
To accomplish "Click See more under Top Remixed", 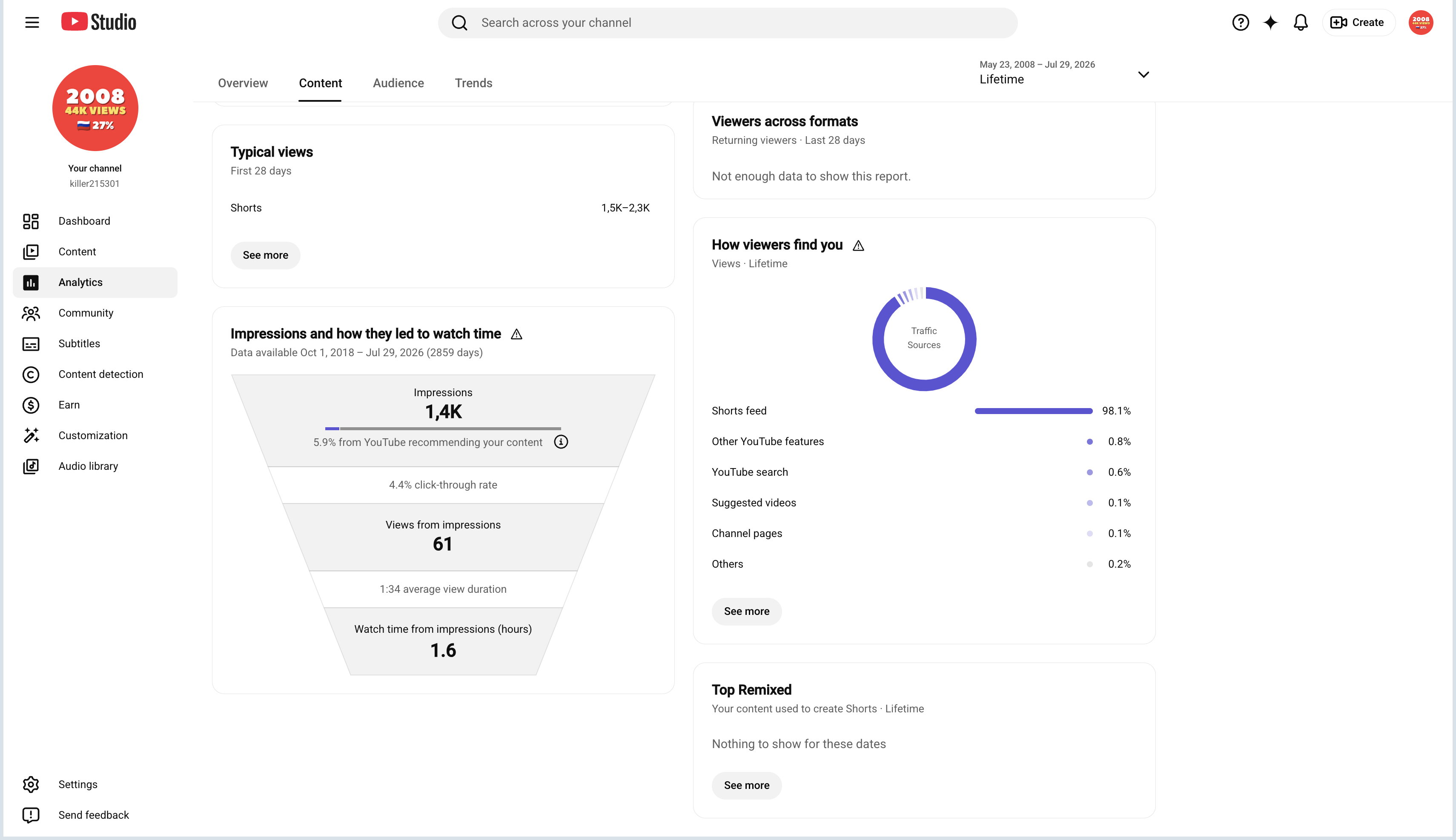I will 746,785.
